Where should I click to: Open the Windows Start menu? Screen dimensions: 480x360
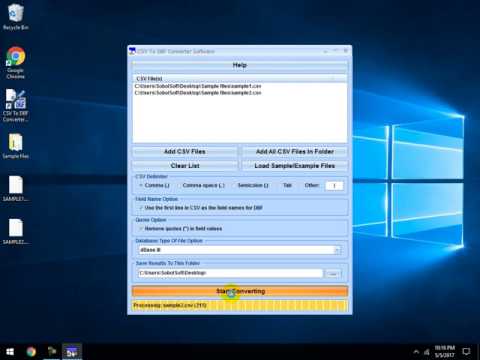[x=10, y=352]
